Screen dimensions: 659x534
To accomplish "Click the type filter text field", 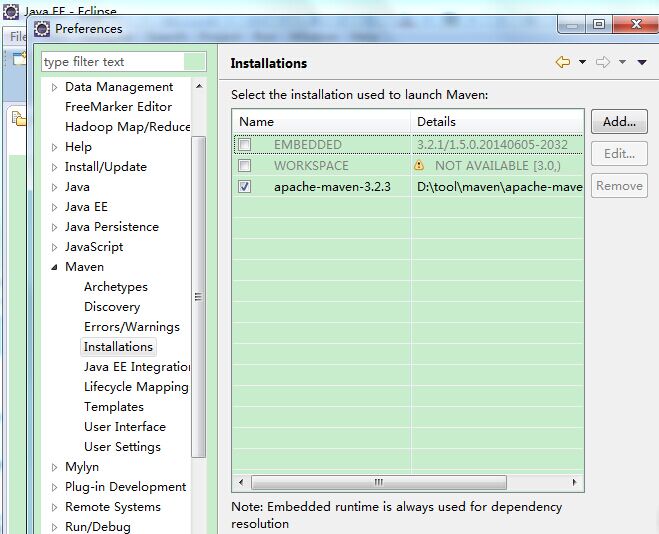I will tap(124, 62).
